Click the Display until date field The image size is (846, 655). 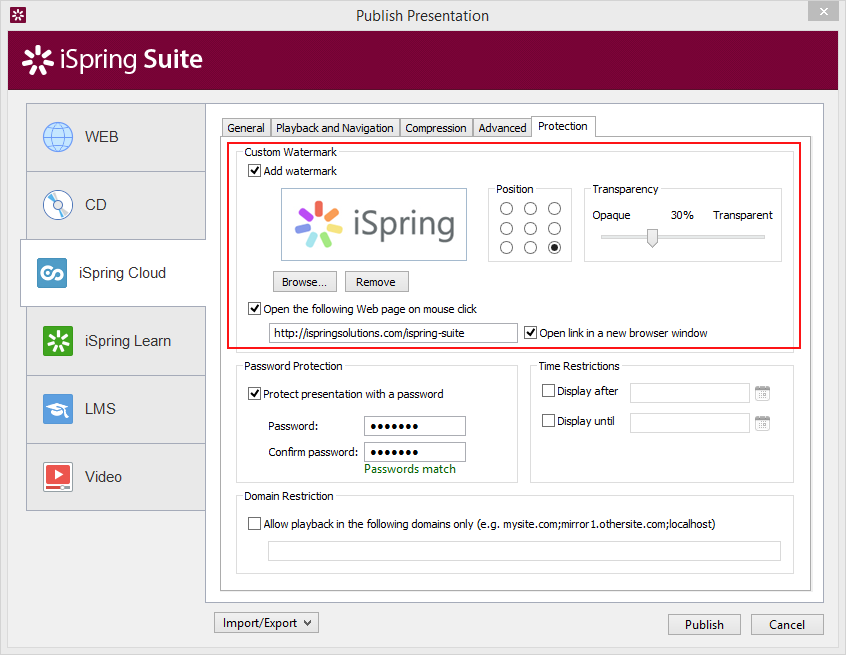click(690, 423)
